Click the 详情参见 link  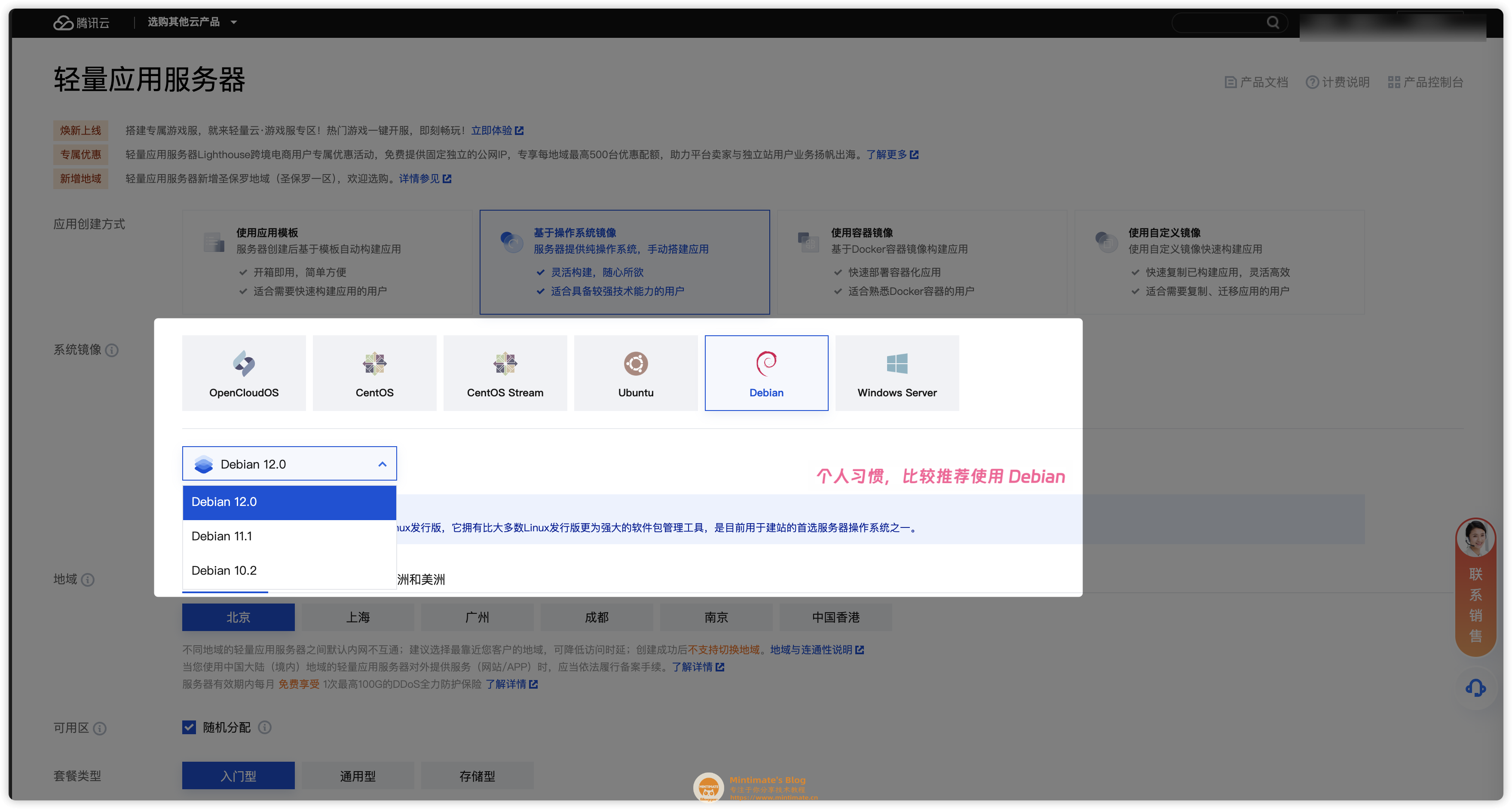coord(425,178)
